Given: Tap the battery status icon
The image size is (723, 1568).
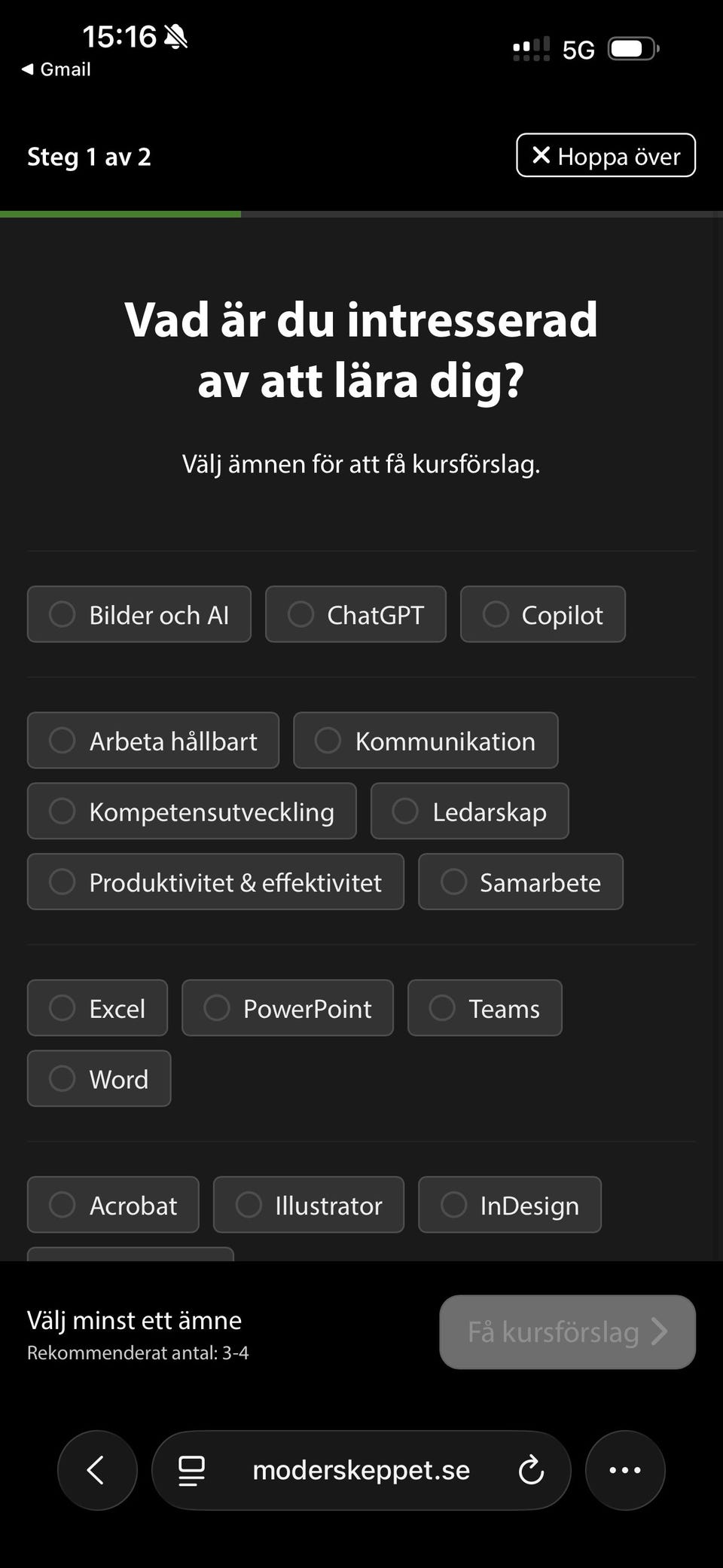Looking at the screenshot, I should [x=633, y=50].
